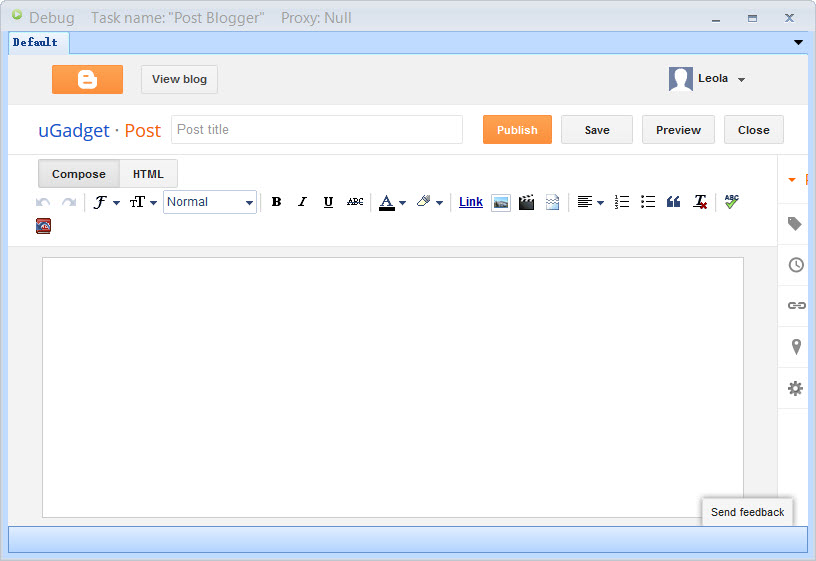816x561 pixels.
Task: Open the Leola account menu
Action: [708, 79]
